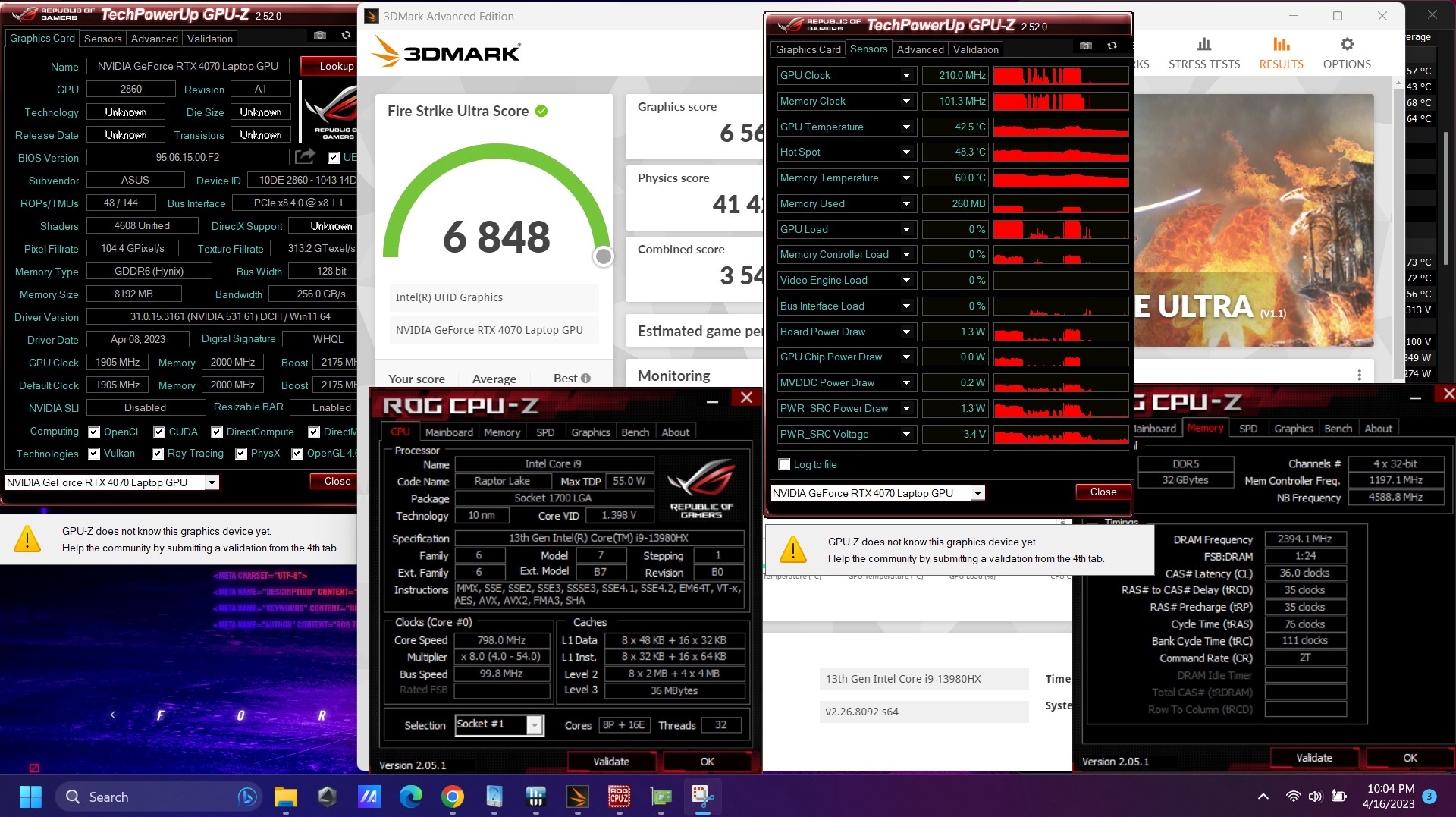This screenshot has width=1456, height=817.
Task: Expand Board Power Draw sensor dropdown
Action: pyautogui.click(x=906, y=332)
